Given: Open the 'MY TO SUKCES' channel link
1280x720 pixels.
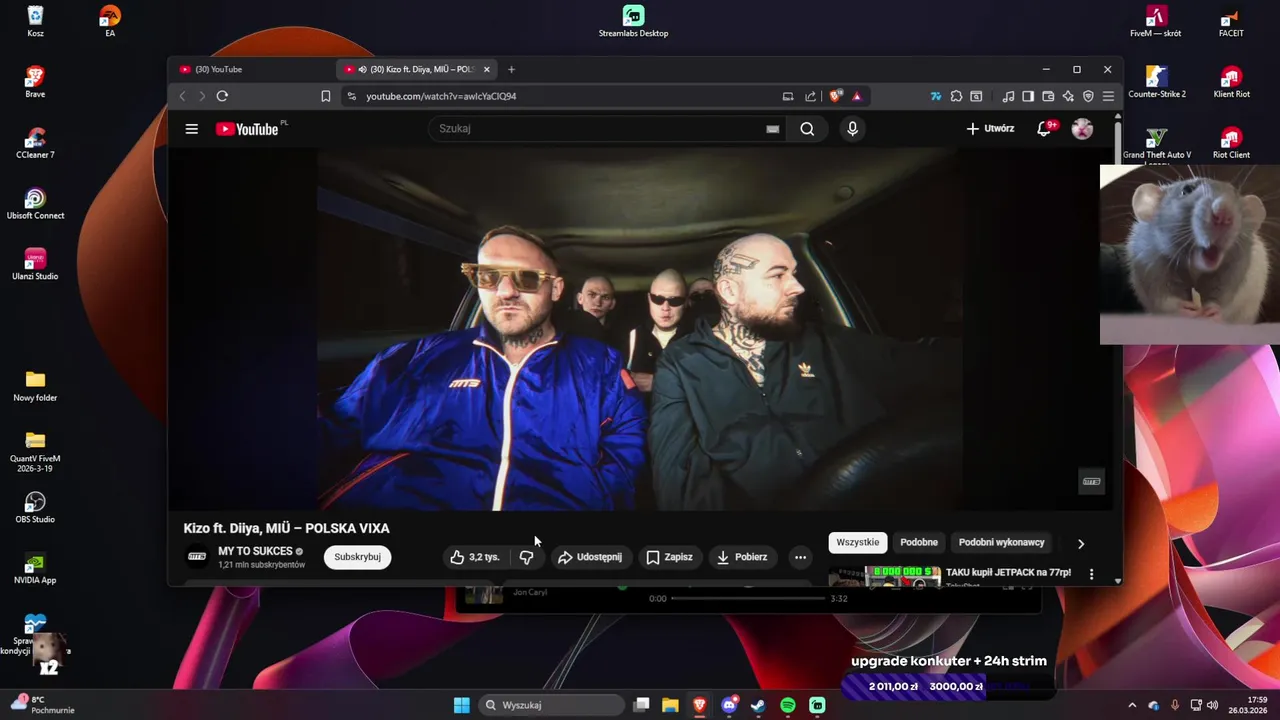Looking at the screenshot, I should [255, 551].
